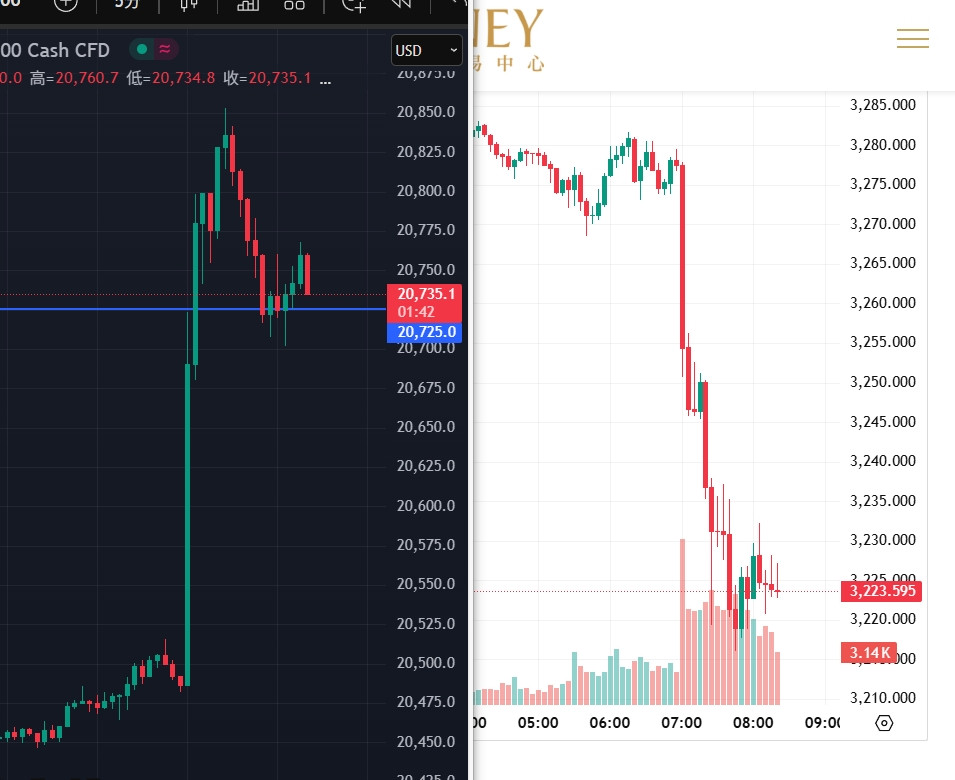Open the layout templates grid icon
Viewport: 955px width, 780px height.
[x=294, y=4]
